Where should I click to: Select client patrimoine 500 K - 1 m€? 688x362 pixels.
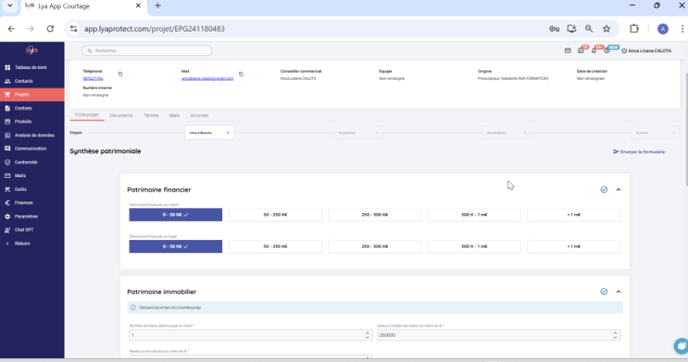coord(474,215)
